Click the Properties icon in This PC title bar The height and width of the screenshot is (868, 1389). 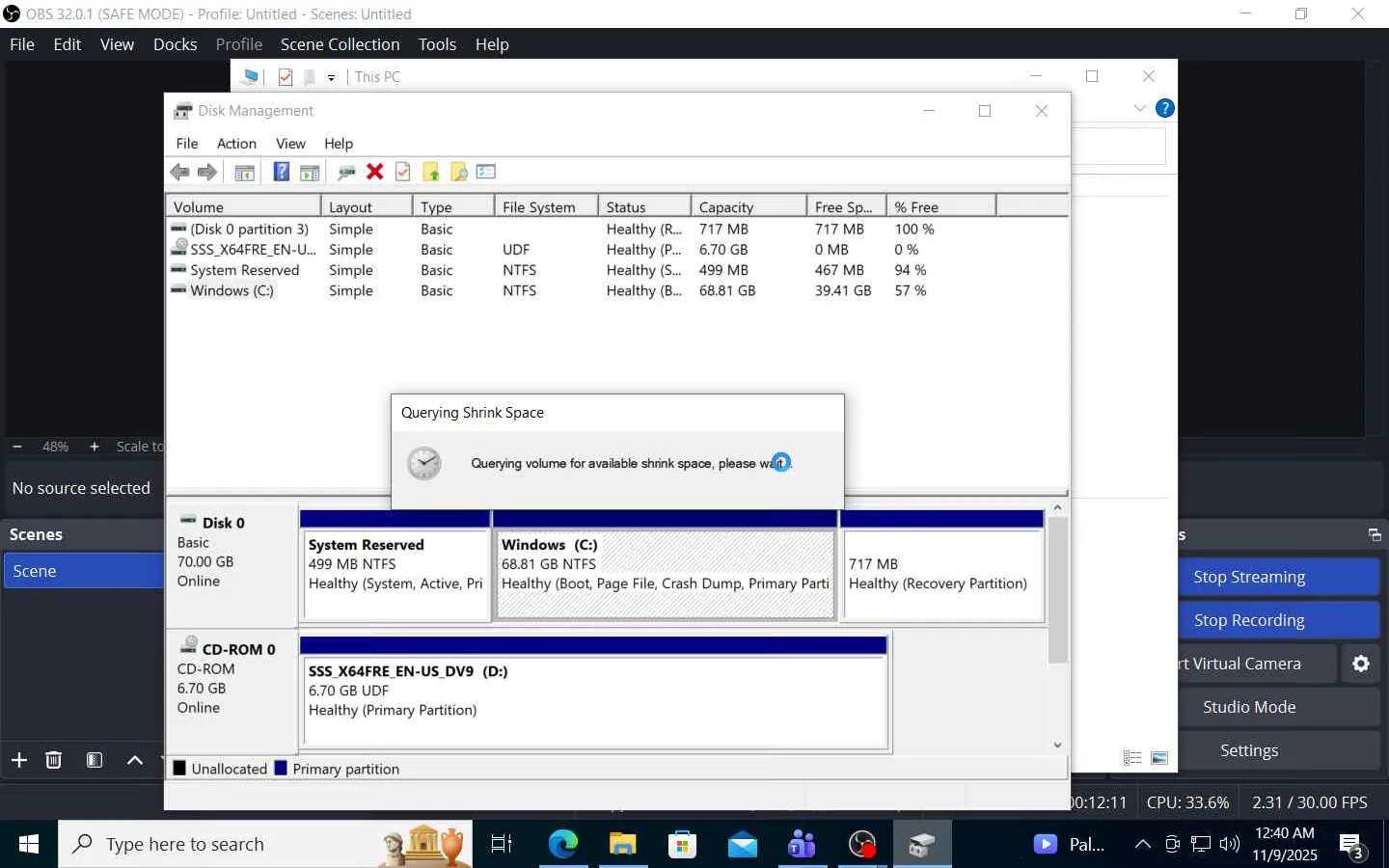tap(286, 77)
